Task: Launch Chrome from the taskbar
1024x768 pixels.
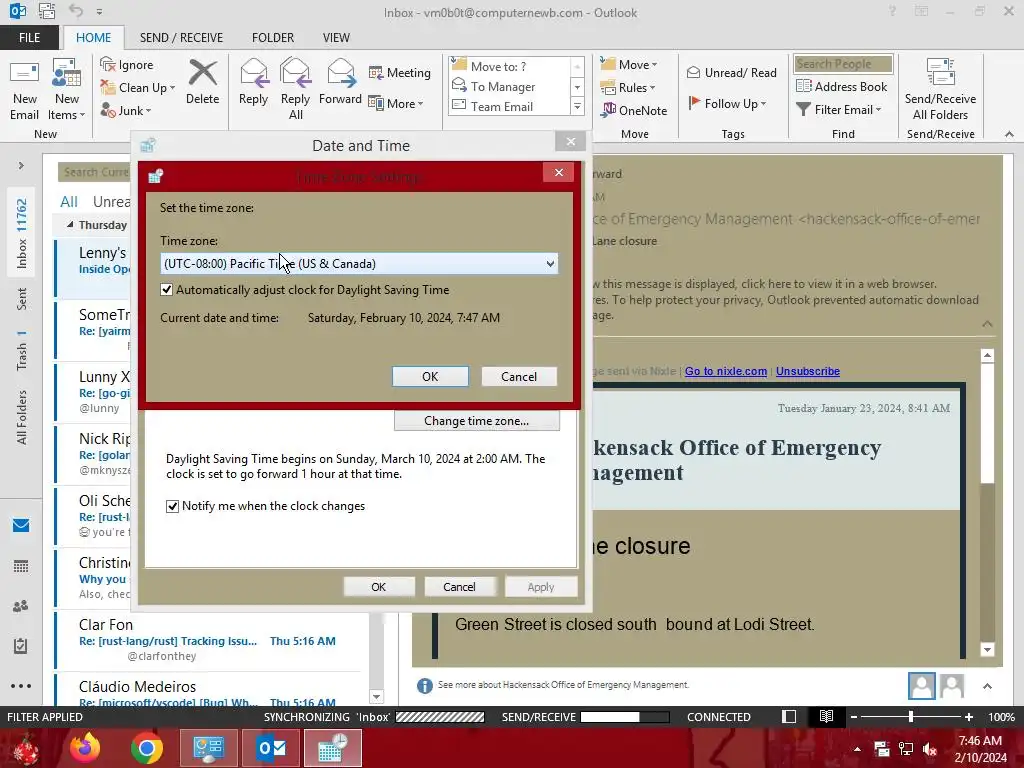Action: click(146, 748)
